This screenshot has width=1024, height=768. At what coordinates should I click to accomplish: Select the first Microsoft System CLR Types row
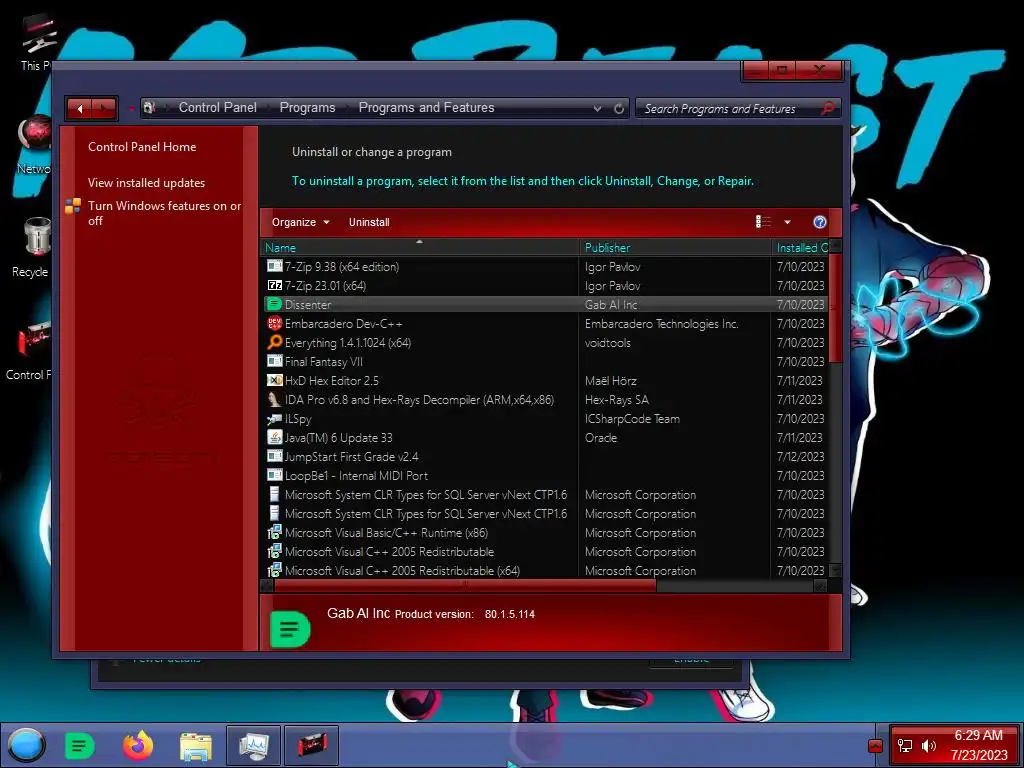545,494
